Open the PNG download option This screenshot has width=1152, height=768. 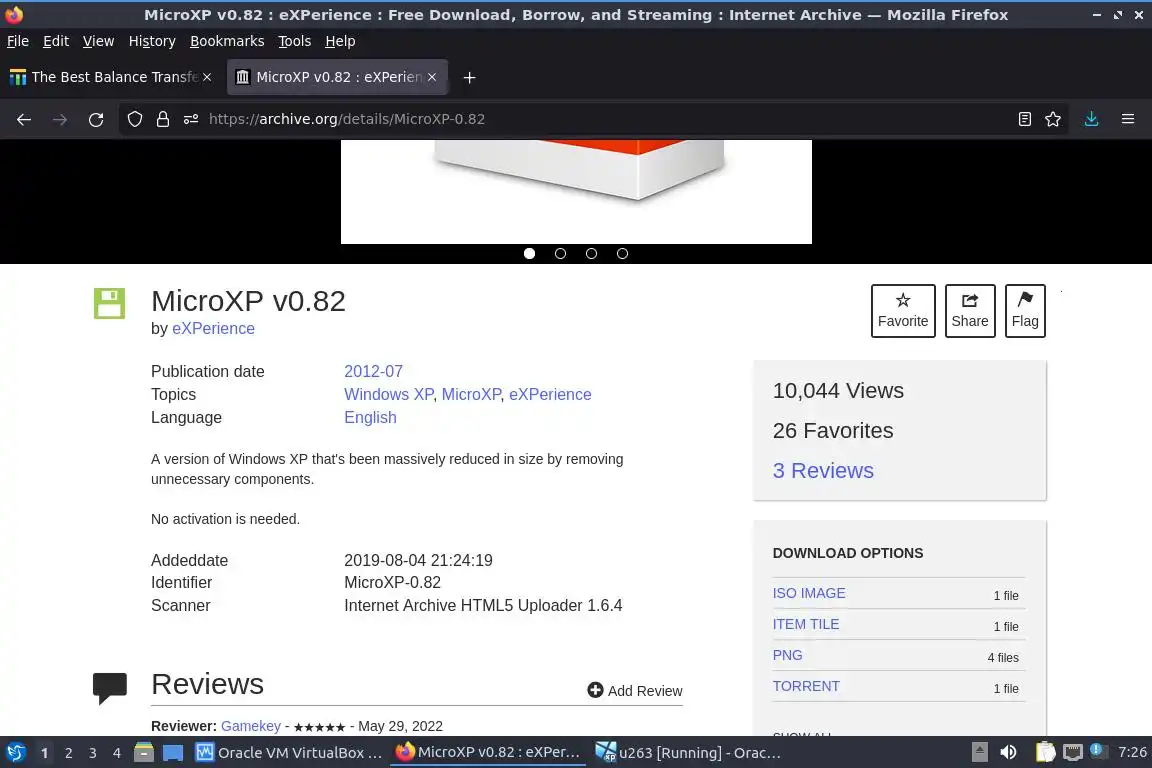click(x=787, y=655)
